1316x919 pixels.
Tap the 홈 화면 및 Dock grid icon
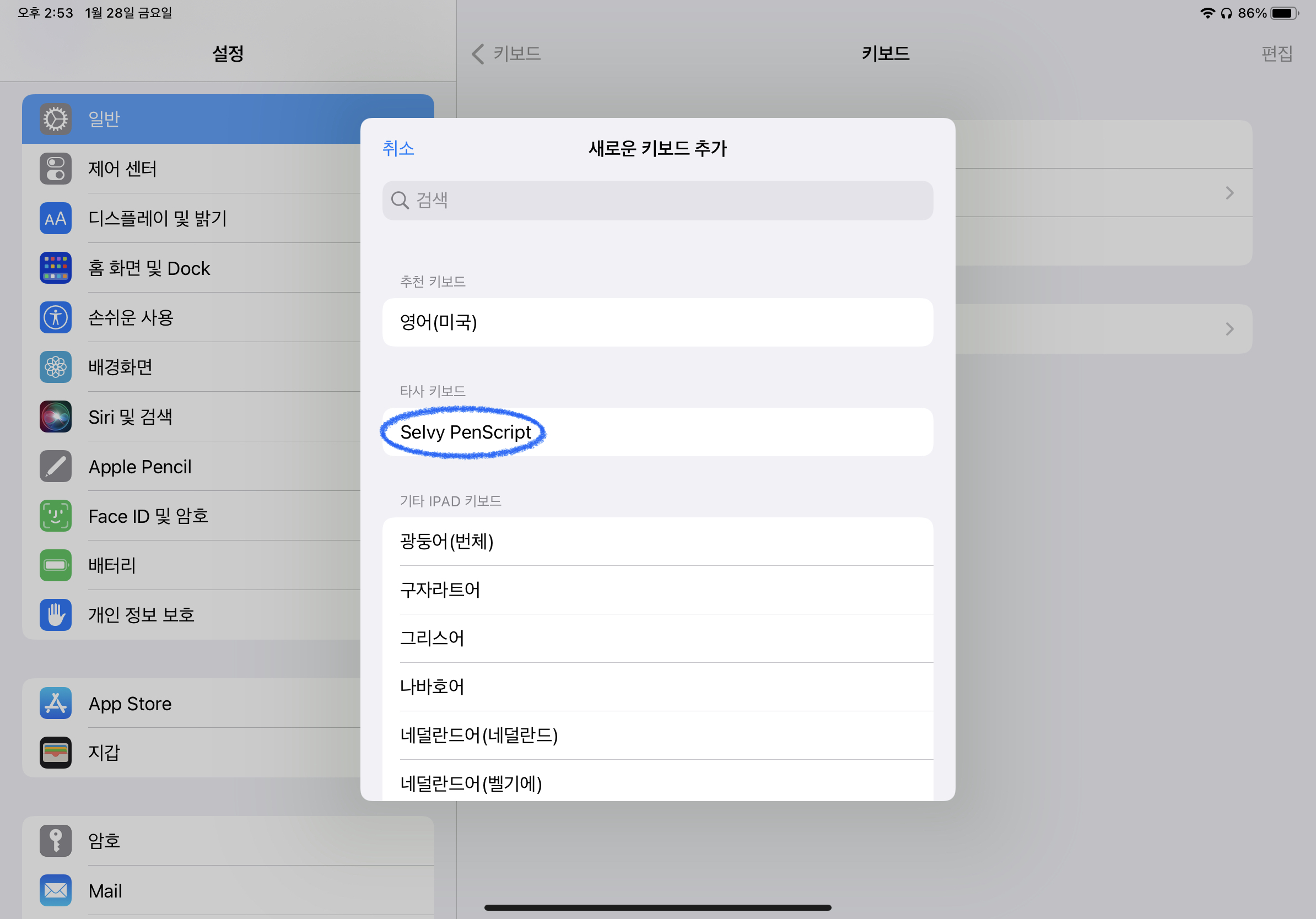point(56,268)
